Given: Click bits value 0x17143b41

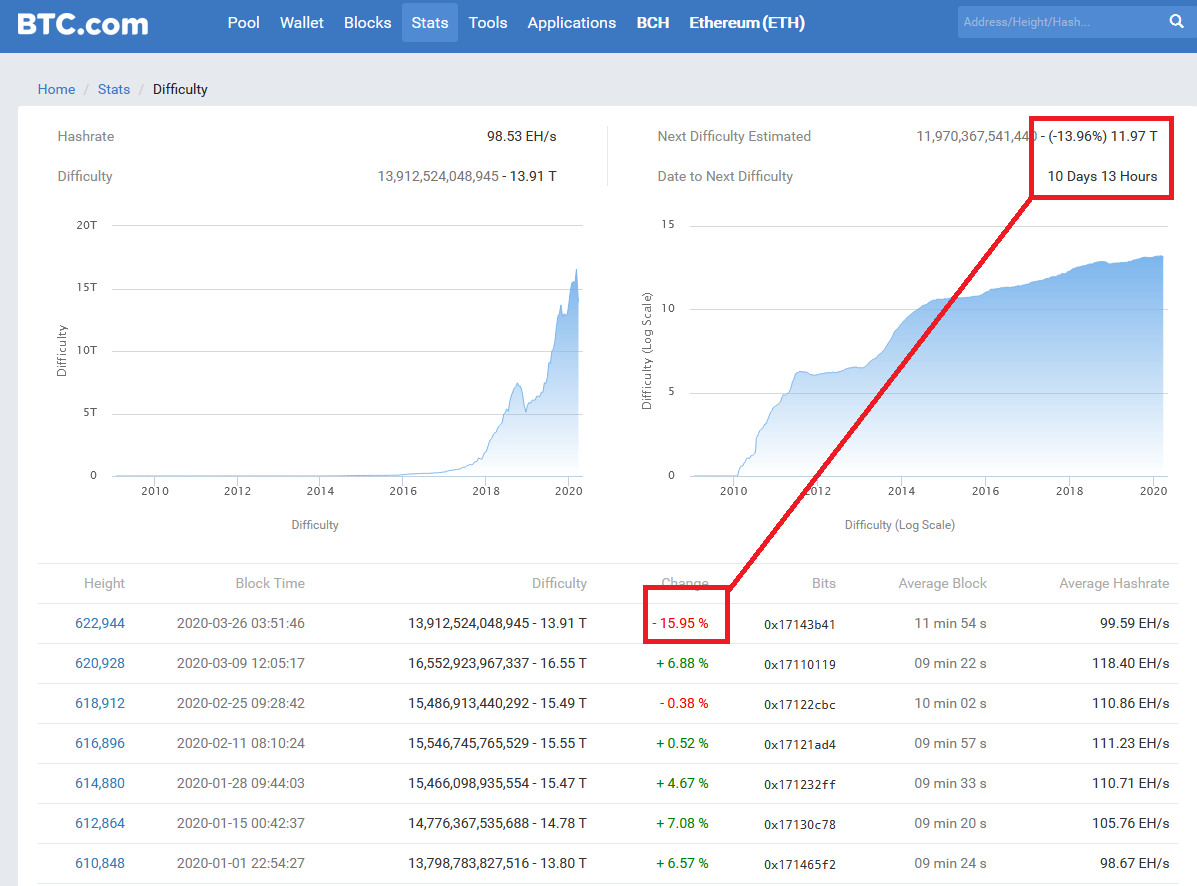Looking at the screenshot, I should point(800,624).
